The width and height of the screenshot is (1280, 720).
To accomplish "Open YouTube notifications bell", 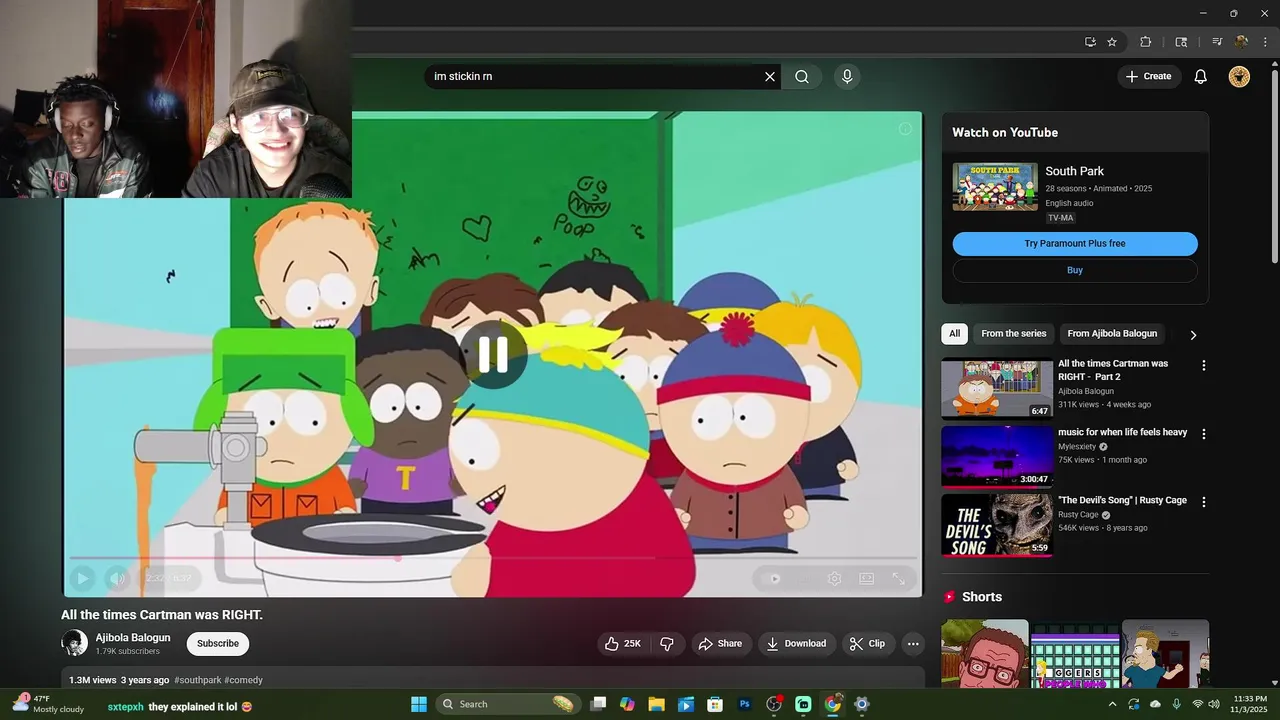I will coord(1201,76).
